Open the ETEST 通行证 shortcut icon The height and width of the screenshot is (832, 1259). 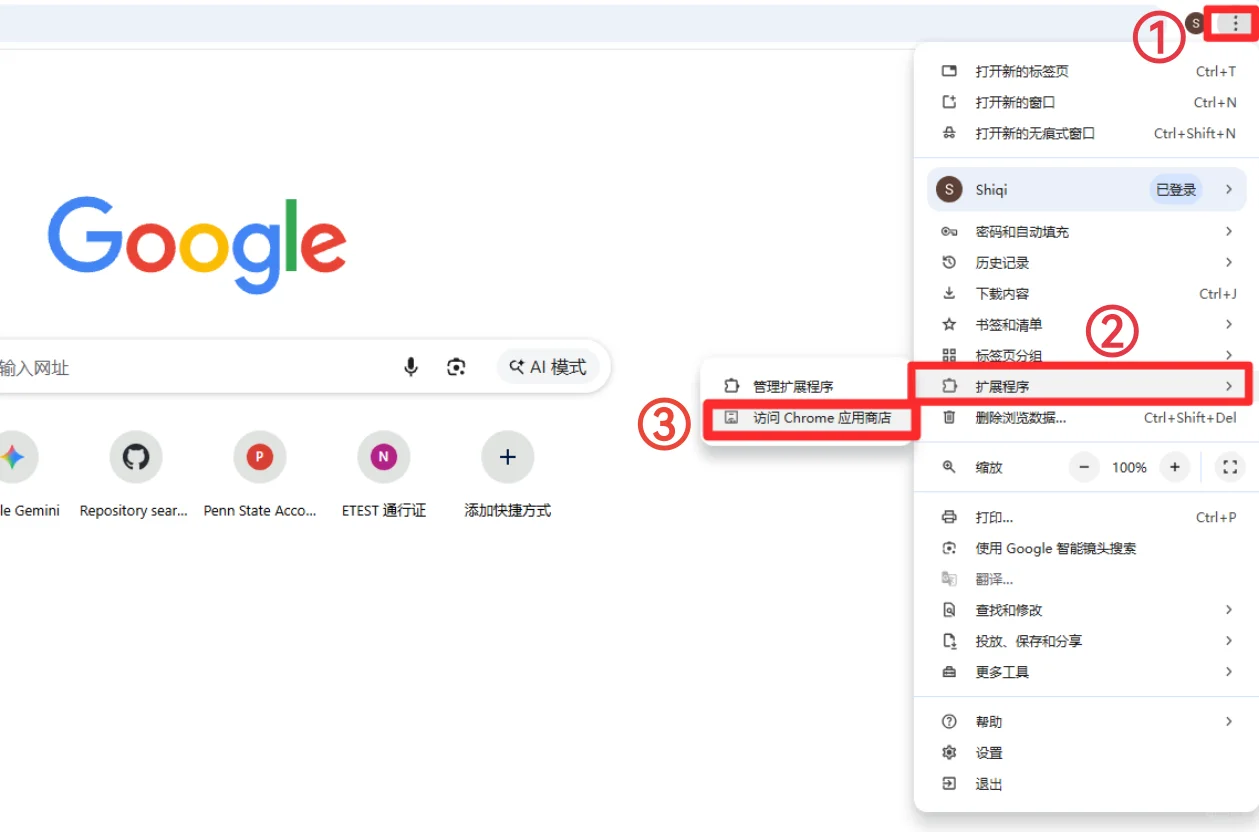click(x=383, y=456)
